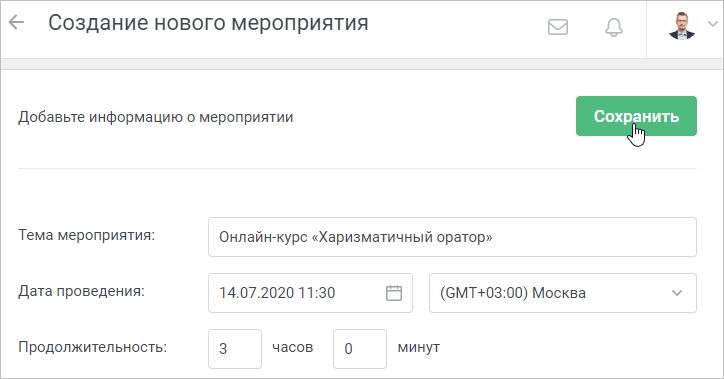The height and width of the screenshot is (379, 724).
Task: Focus the Тема мероприятия text field
Action: 452,237
